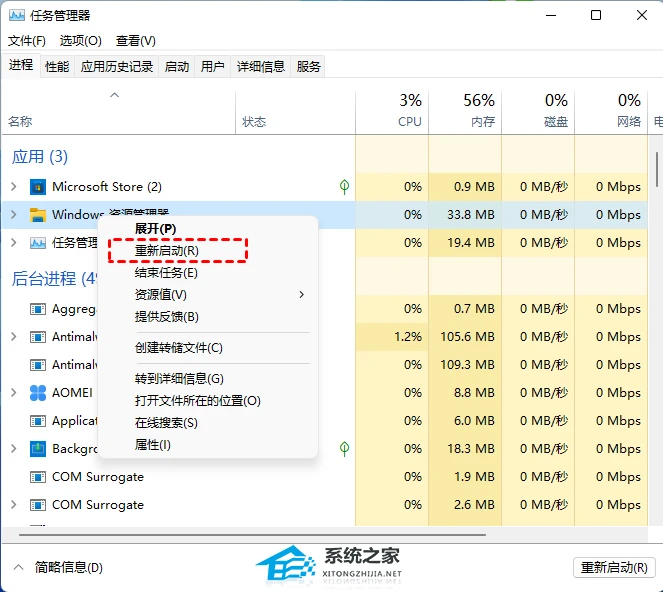
Task: Click the horizontal scrollbar thumb
Action: click(x=252, y=535)
